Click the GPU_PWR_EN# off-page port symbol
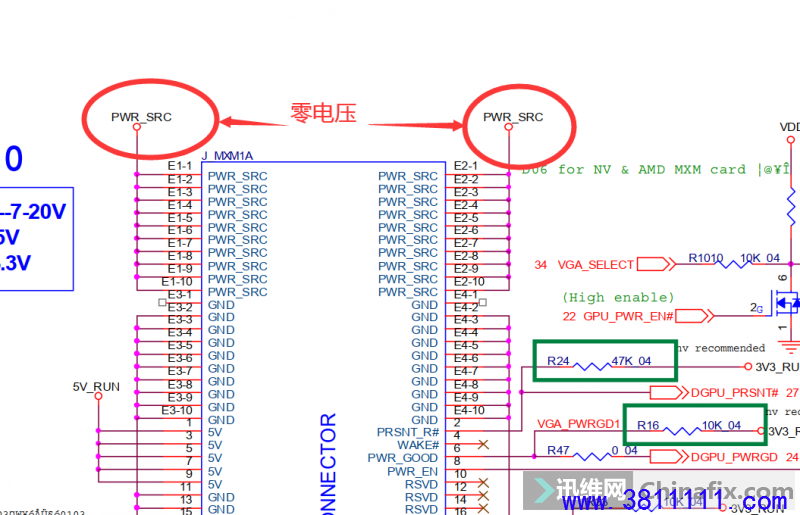Viewport: 800px width, 515px height. [694, 316]
